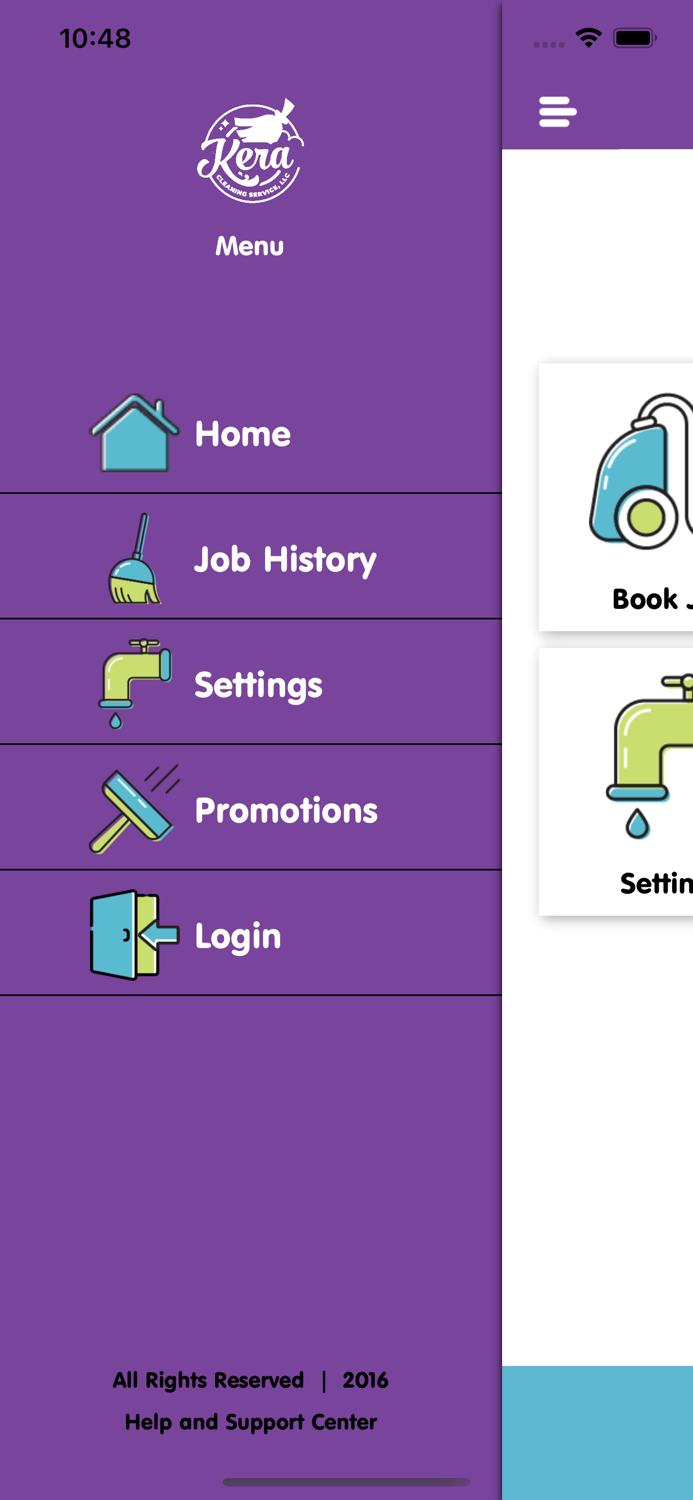Click the door Login icon
Screen dimensions: 693x1500
(134, 935)
